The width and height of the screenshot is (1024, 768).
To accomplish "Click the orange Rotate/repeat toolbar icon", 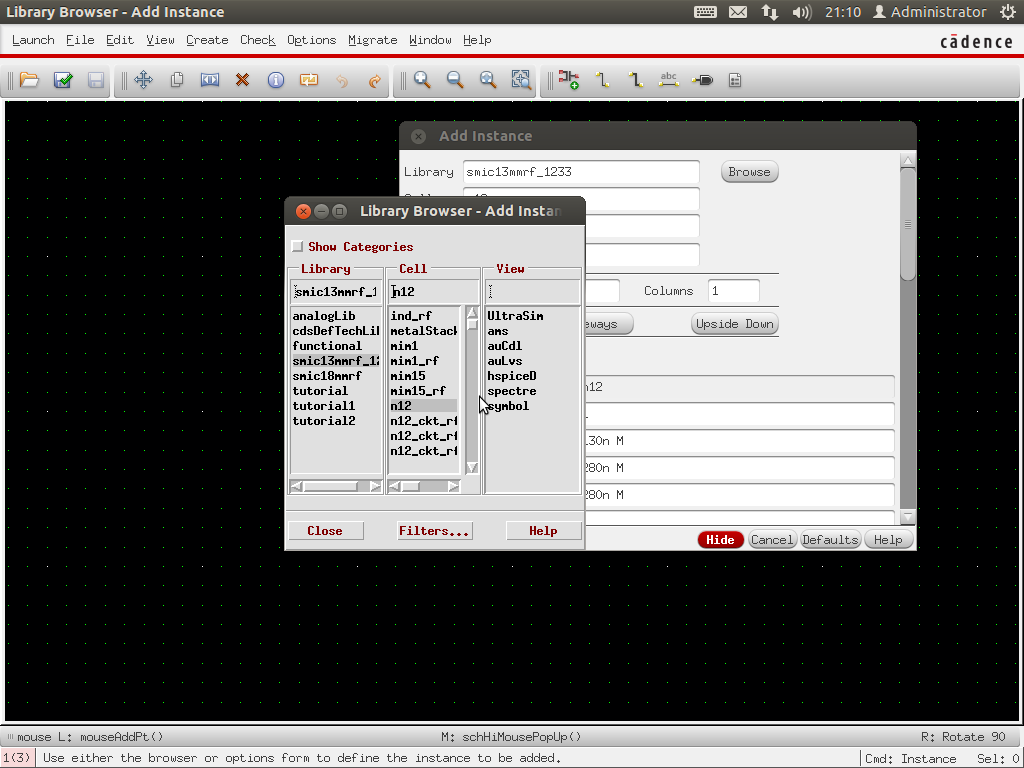I will pyautogui.click(x=309, y=80).
